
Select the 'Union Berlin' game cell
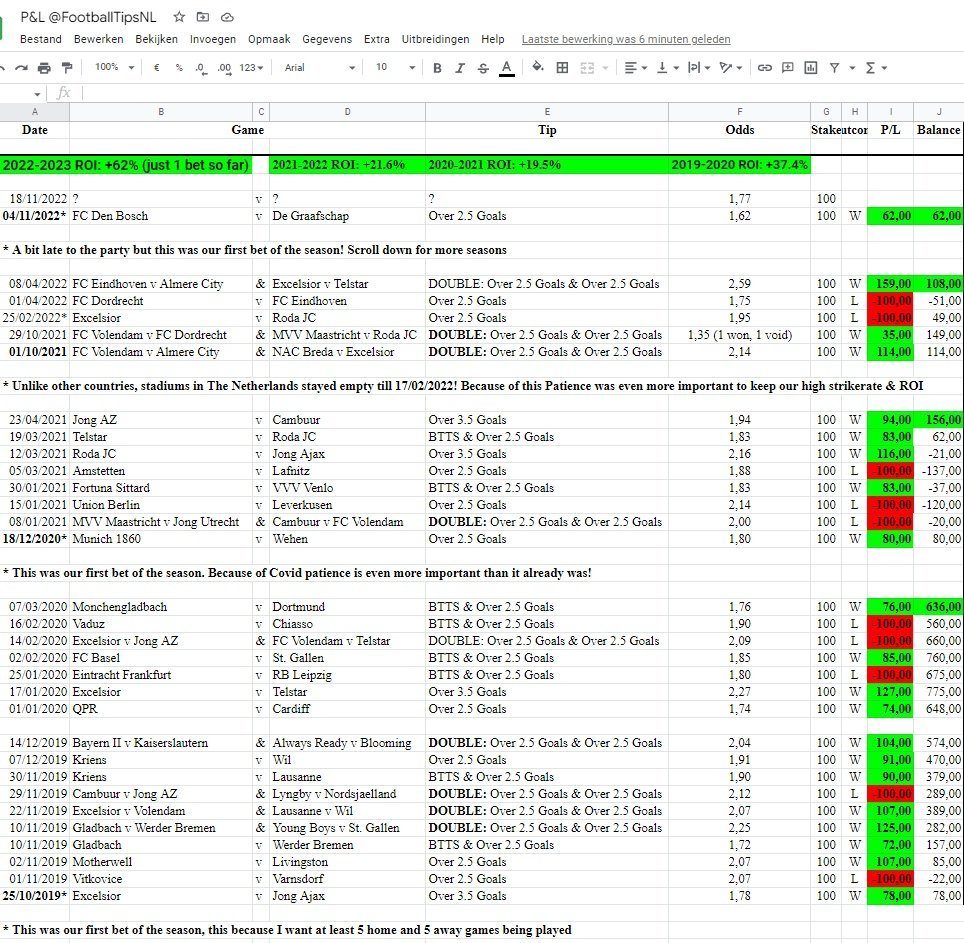click(161, 505)
